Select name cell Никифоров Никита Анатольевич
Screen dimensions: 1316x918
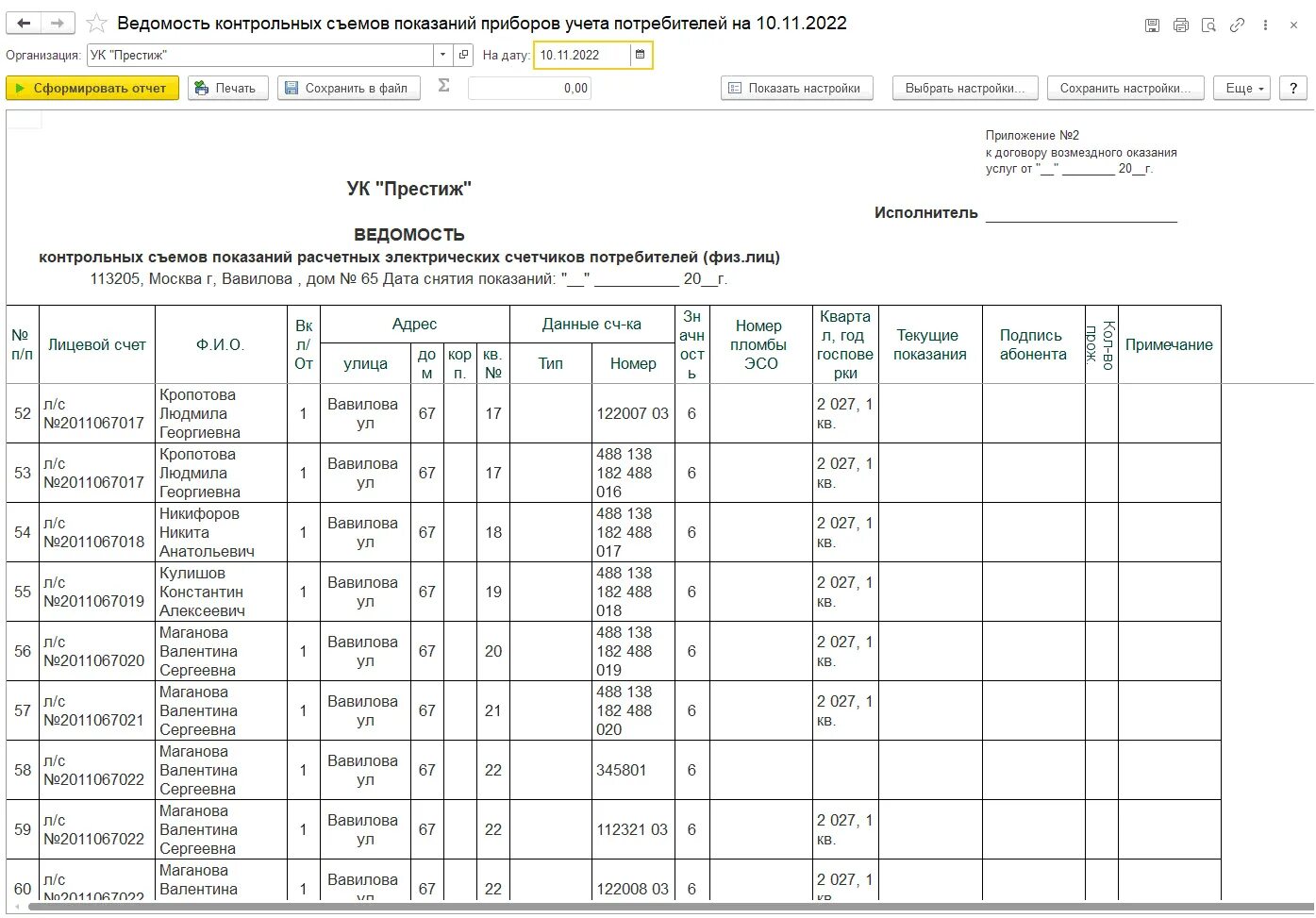click(x=221, y=532)
